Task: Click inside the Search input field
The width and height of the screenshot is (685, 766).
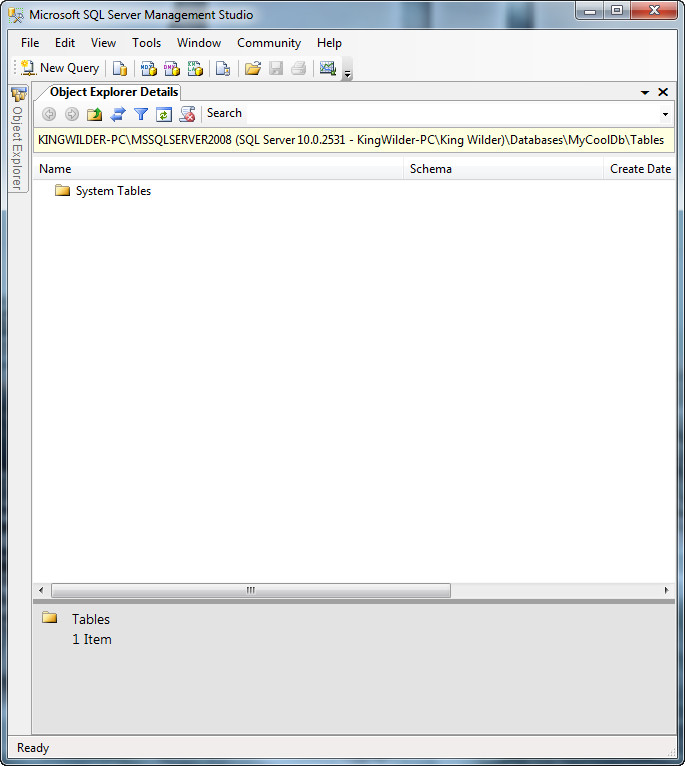Action: (452, 113)
